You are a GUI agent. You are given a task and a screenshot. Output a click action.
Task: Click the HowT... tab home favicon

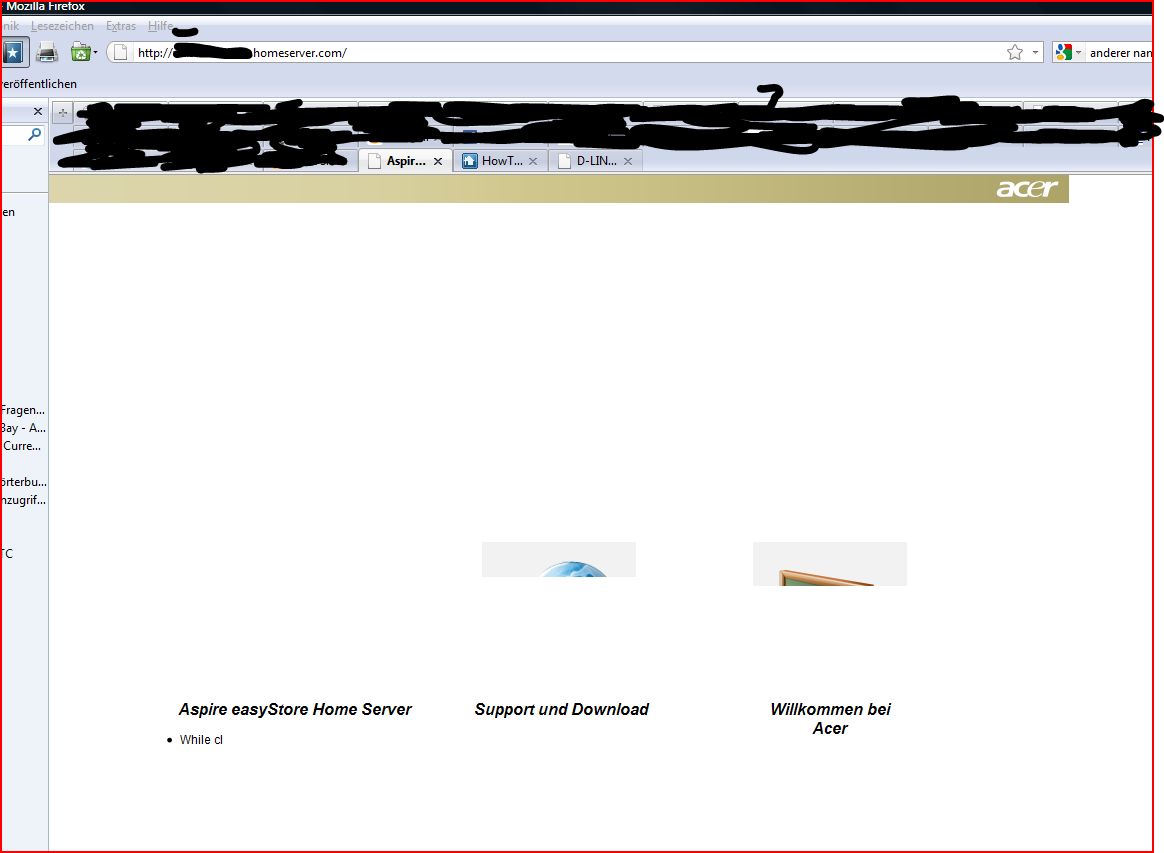pos(469,161)
